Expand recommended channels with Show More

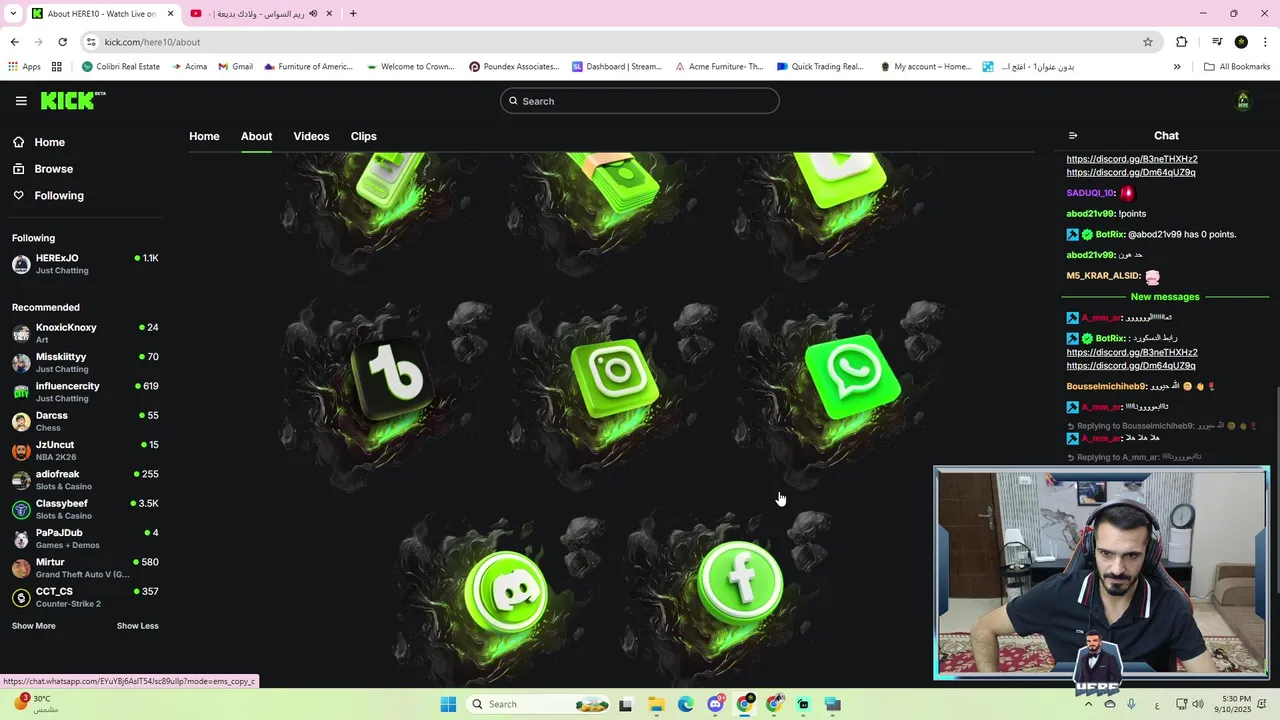[34, 626]
